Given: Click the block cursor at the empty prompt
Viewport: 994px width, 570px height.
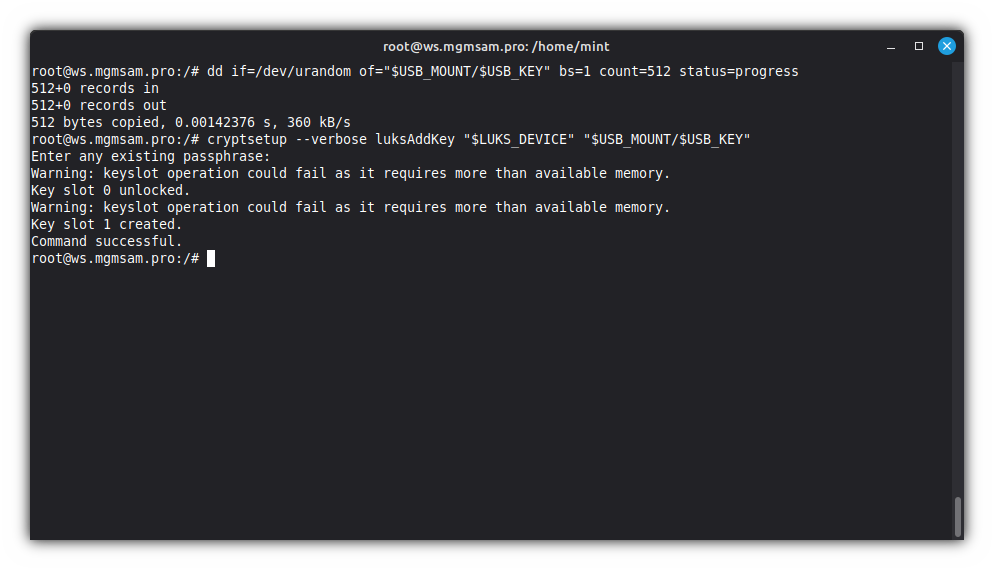Looking at the screenshot, I should [x=211, y=258].
